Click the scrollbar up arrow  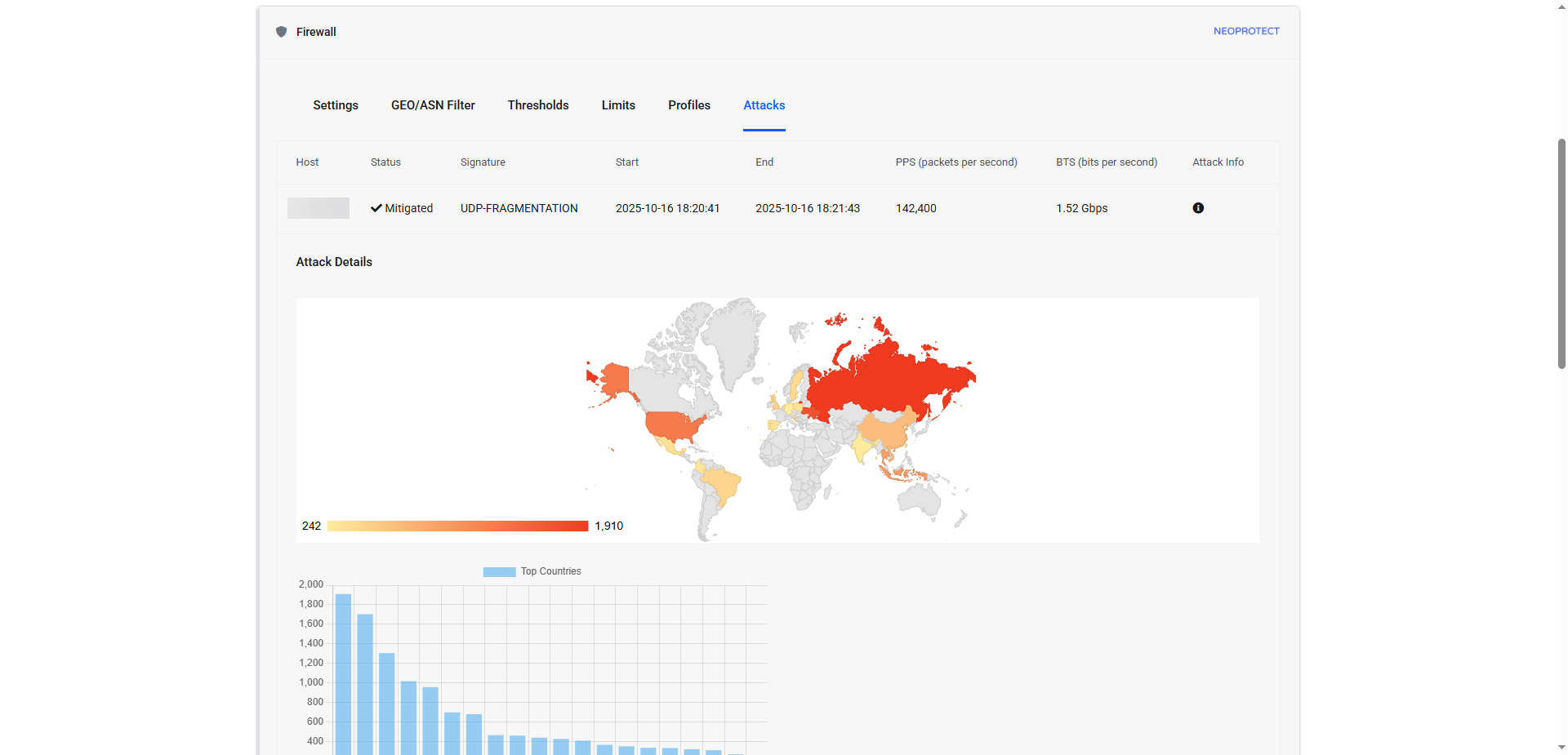click(x=1561, y=6)
